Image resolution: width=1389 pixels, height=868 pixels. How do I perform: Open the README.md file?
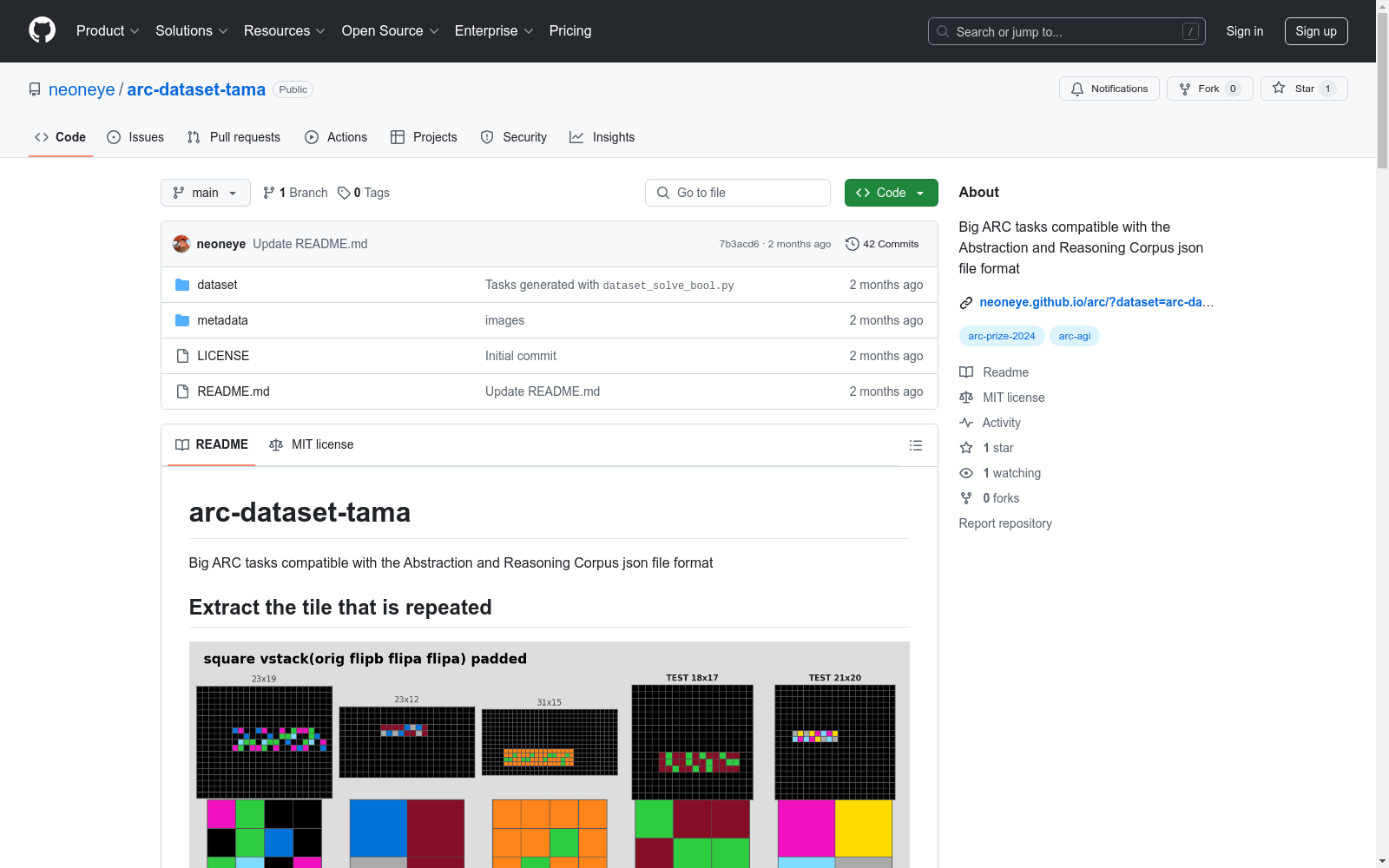point(234,391)
